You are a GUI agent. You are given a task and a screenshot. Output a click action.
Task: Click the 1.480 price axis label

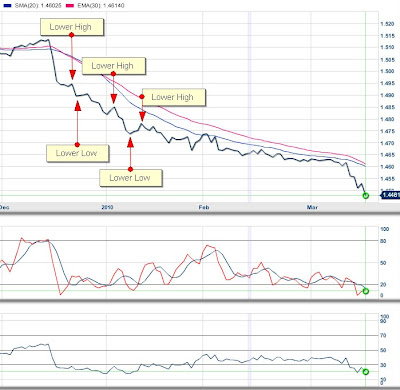[x=387, y=119]
